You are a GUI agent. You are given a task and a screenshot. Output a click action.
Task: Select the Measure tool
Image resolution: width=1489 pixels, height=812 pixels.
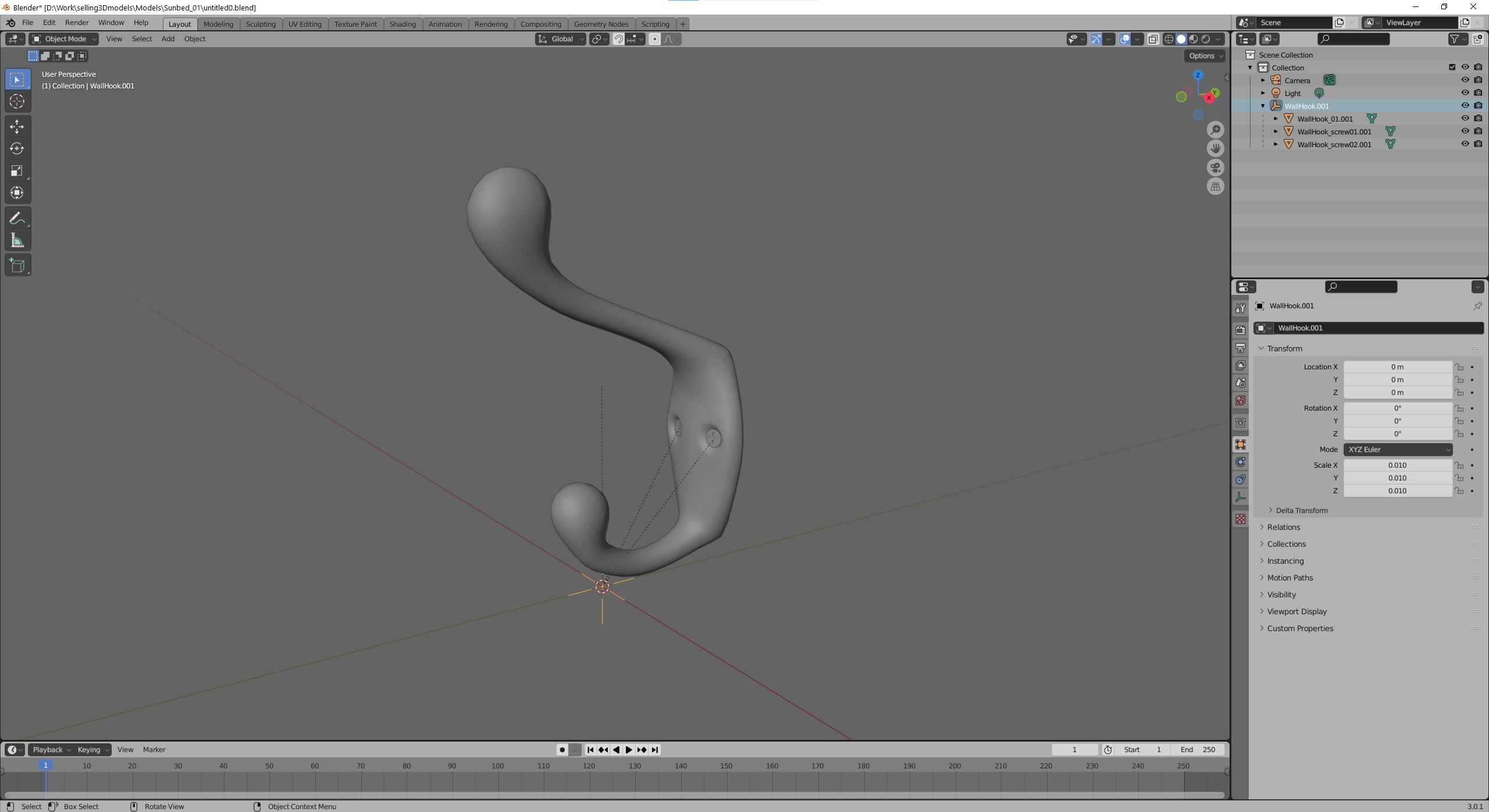point(17,241)
